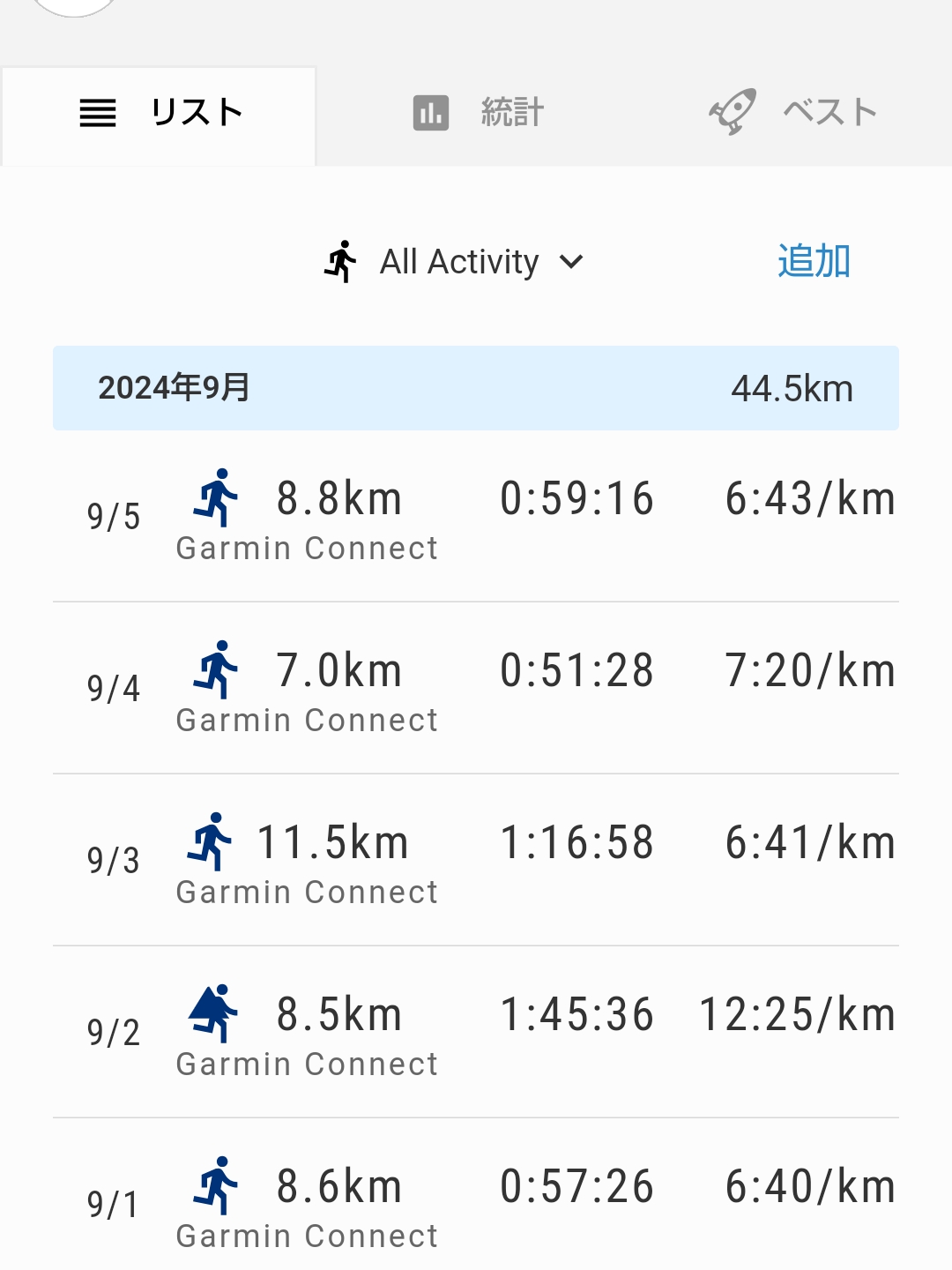Click the statistics bar chart icon
The image size is (952, 1270).
(x=431, y=113)
